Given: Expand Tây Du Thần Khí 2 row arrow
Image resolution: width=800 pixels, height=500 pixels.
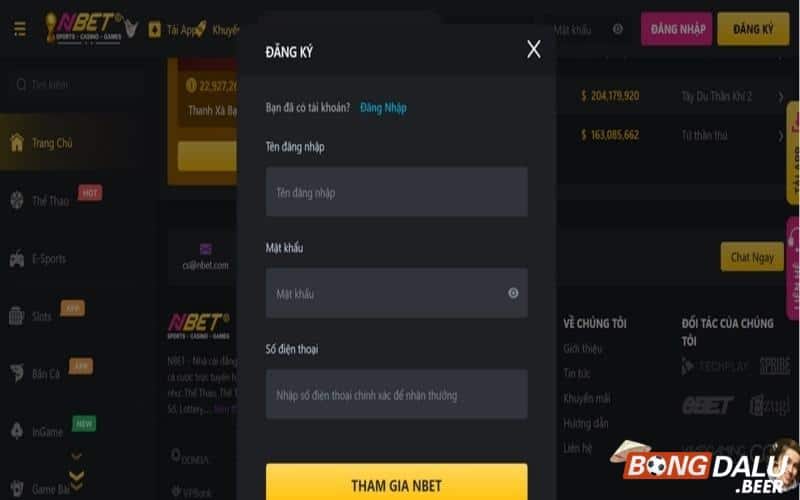Looking at the screenshot, I should pos(781,96).
